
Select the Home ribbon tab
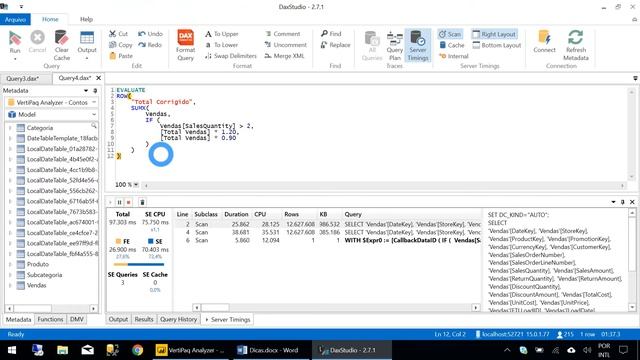[x=50, y=19]
